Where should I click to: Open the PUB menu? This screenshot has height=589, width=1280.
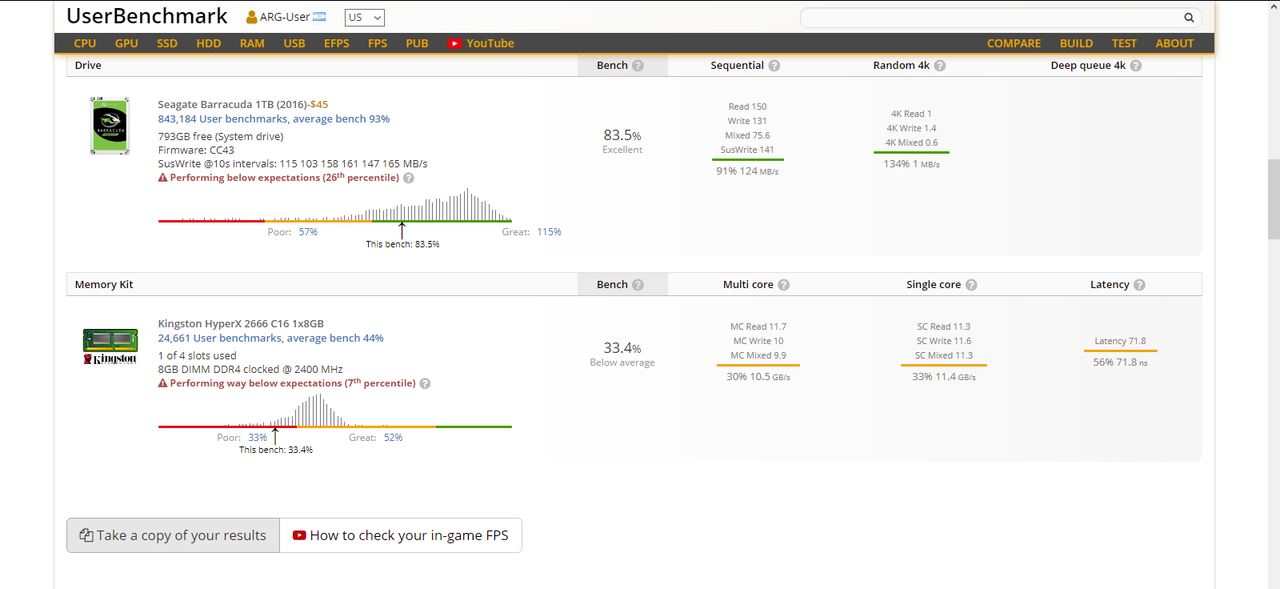pos(417,43)
